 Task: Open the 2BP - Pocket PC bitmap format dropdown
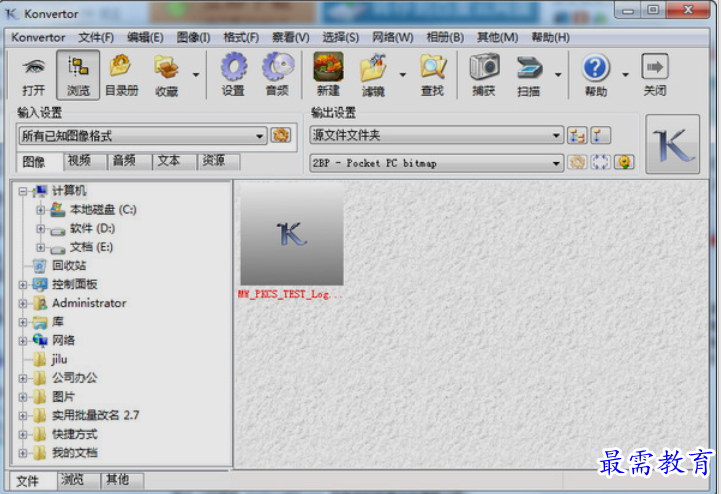[437, 163]
